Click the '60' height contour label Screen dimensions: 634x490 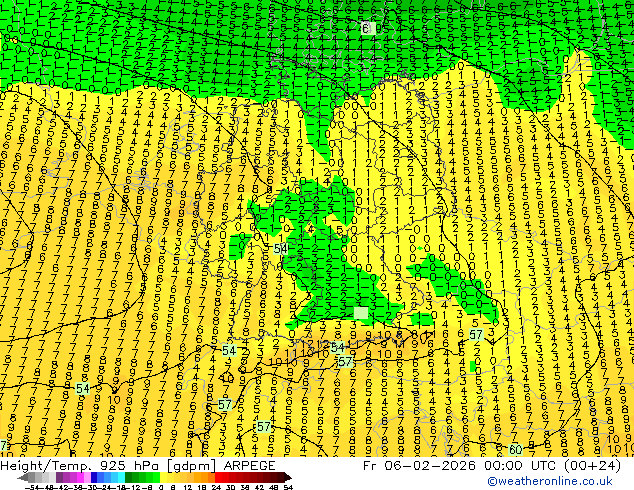click(516, 450)
